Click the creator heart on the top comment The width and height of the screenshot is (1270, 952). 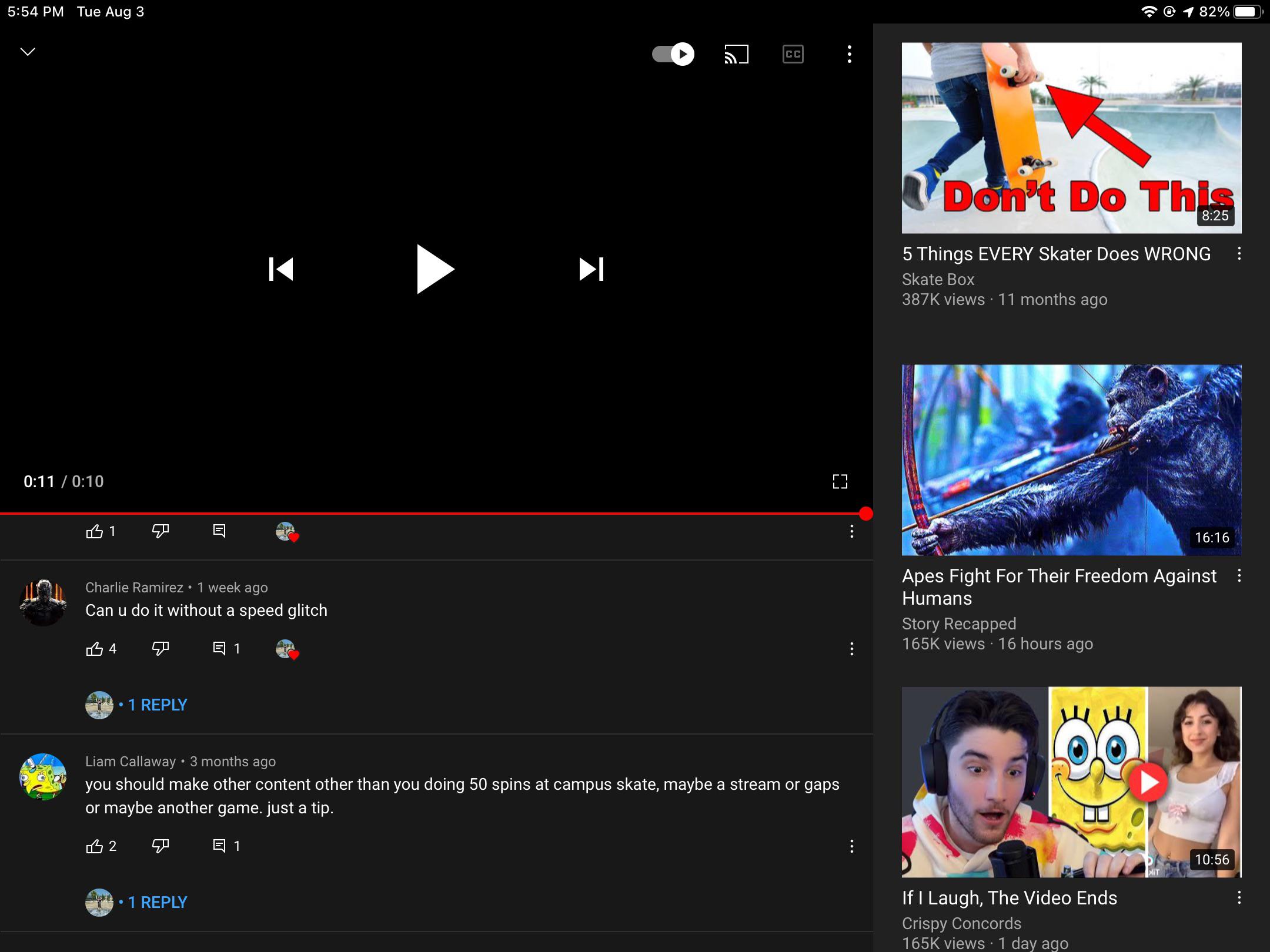coord(287,534)
